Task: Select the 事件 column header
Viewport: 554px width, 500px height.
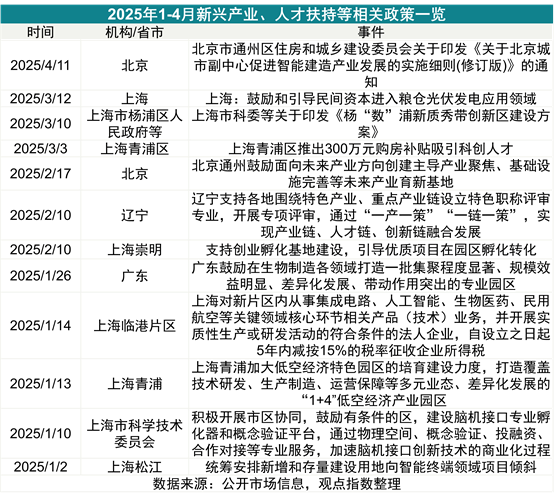Action: 370,33
